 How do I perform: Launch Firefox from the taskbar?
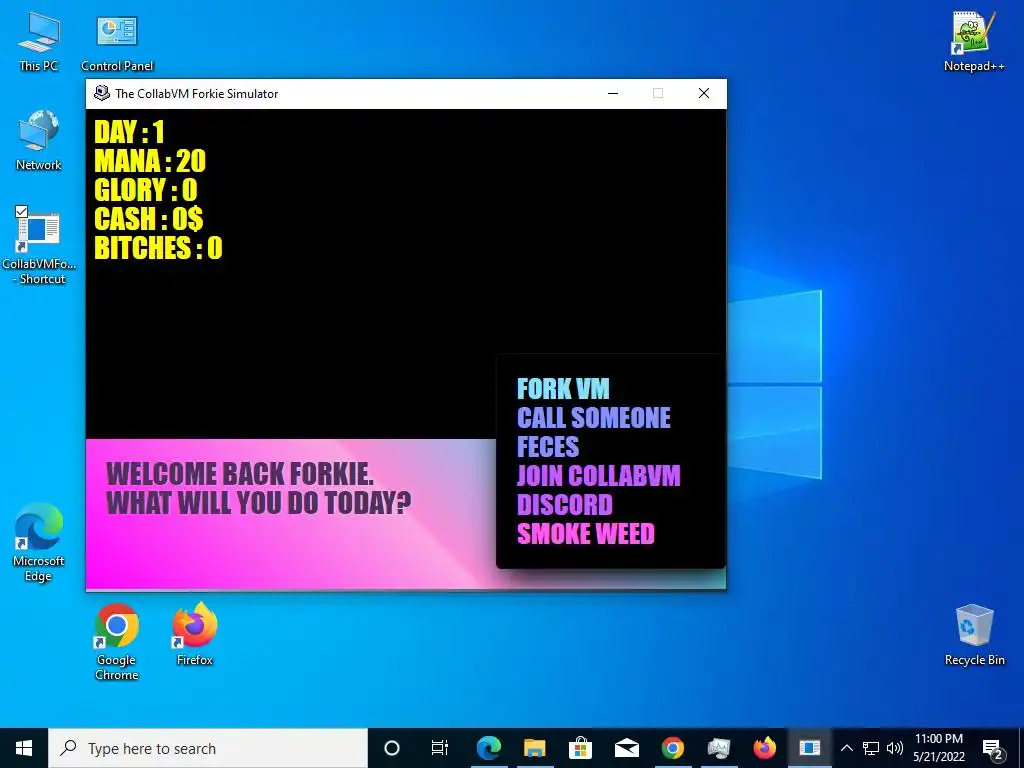pyautogui.click(x=765, y=748)
